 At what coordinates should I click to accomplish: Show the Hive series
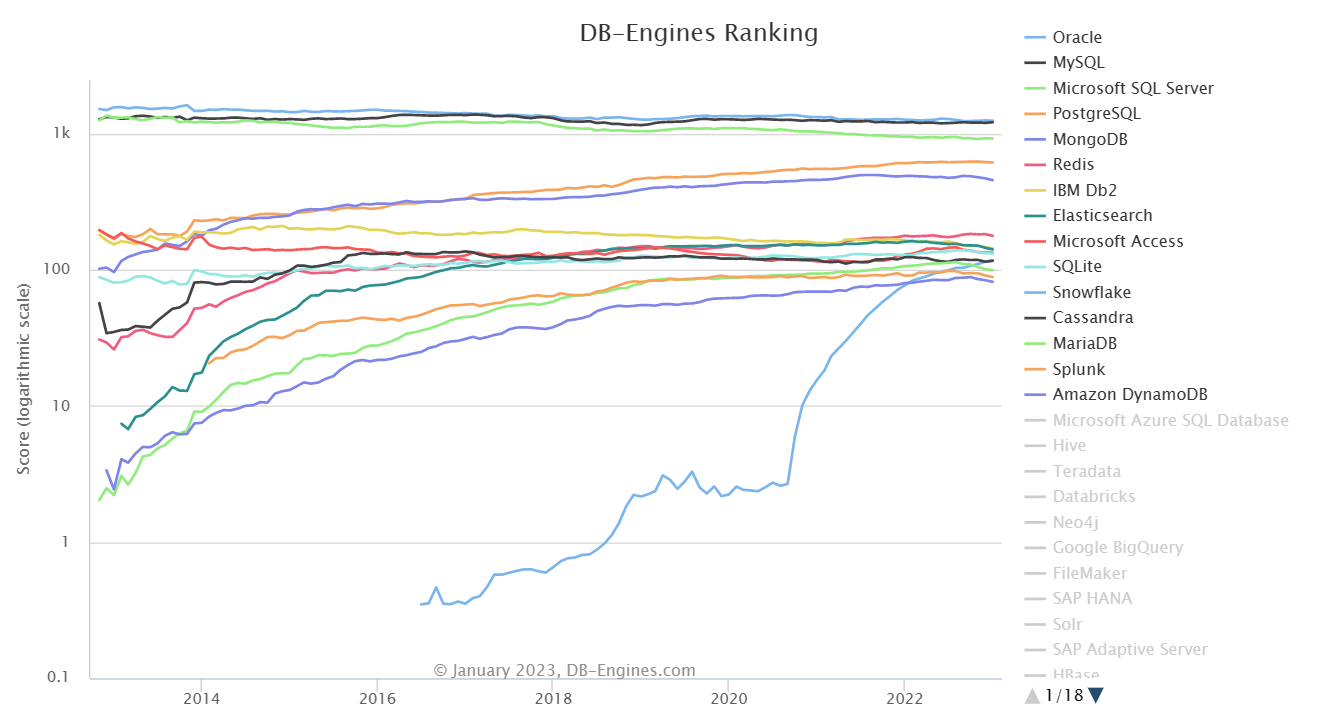coord(1056,446)
